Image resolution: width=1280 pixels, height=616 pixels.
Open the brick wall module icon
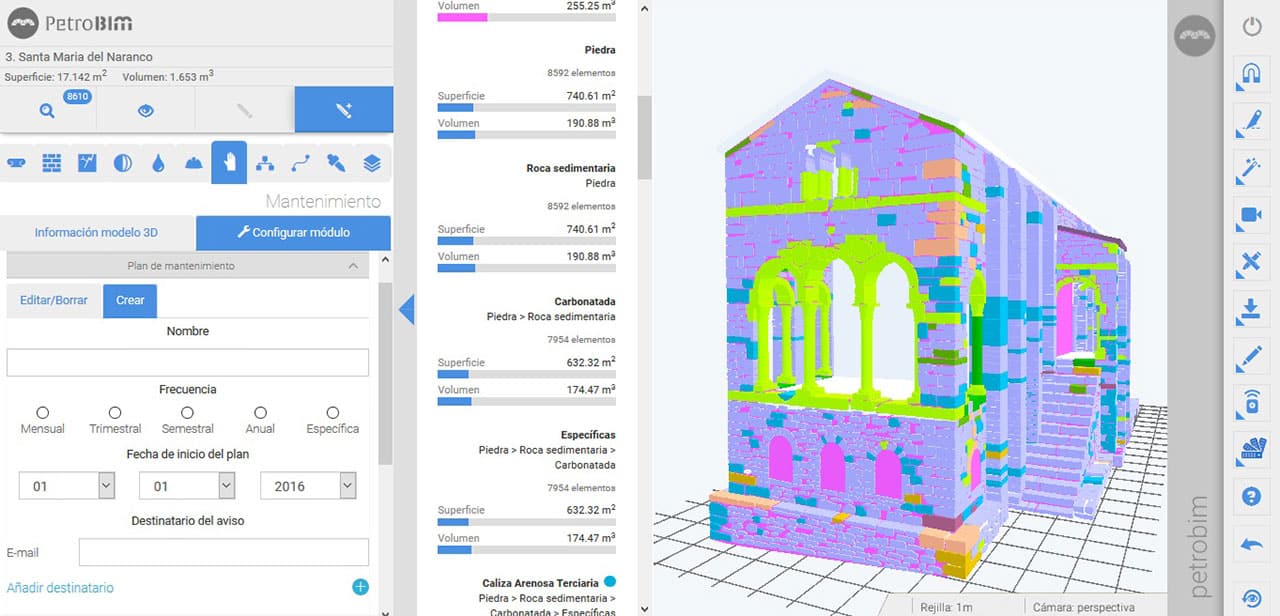click(x=52, y=163)
